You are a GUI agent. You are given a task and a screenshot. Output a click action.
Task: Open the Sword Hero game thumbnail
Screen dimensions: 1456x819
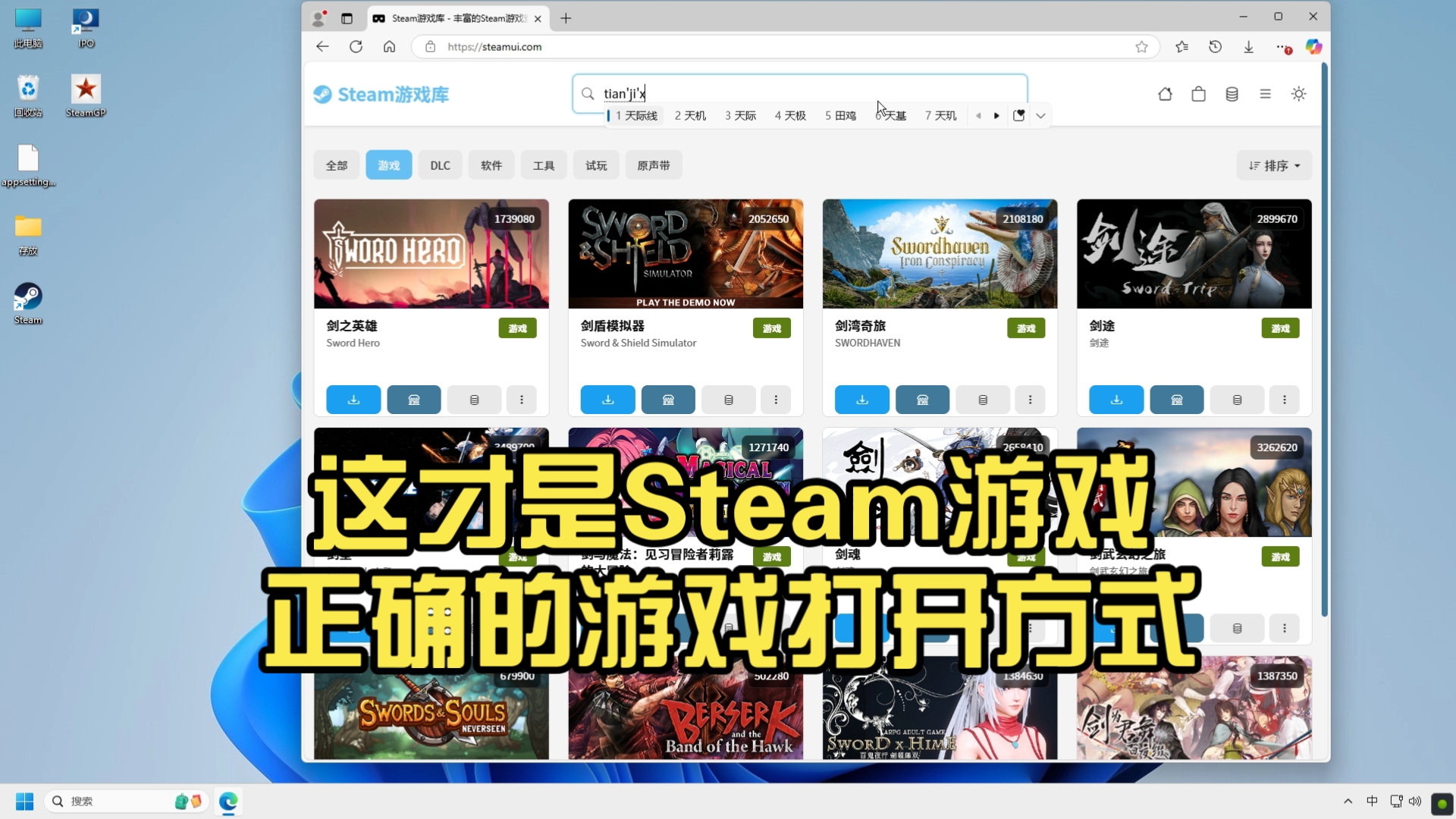pos(431,254)
